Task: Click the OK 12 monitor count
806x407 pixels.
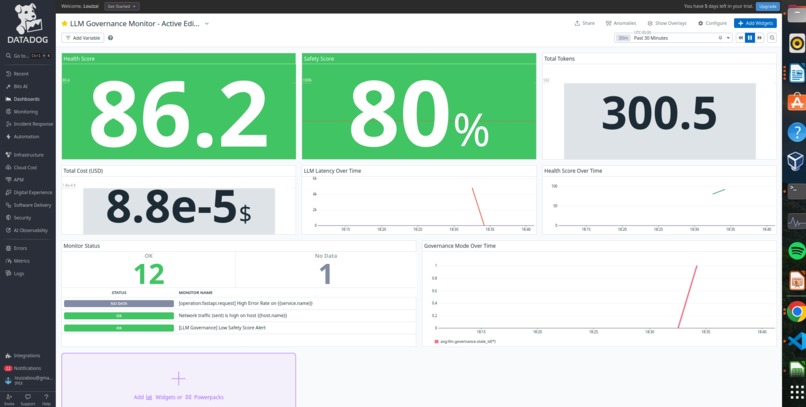Action: [x=149, y=274]
